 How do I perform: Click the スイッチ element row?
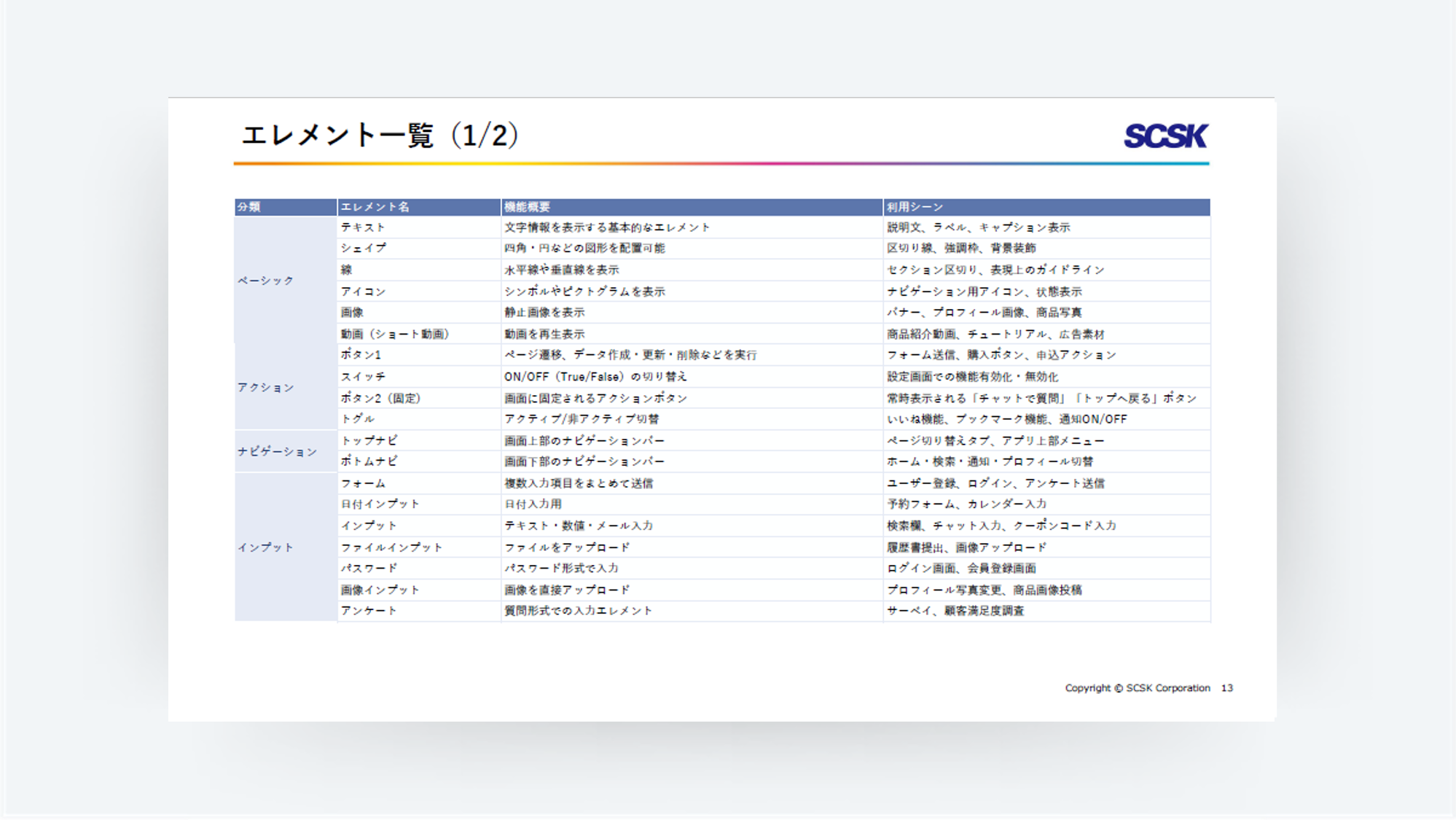pos(364,377)
